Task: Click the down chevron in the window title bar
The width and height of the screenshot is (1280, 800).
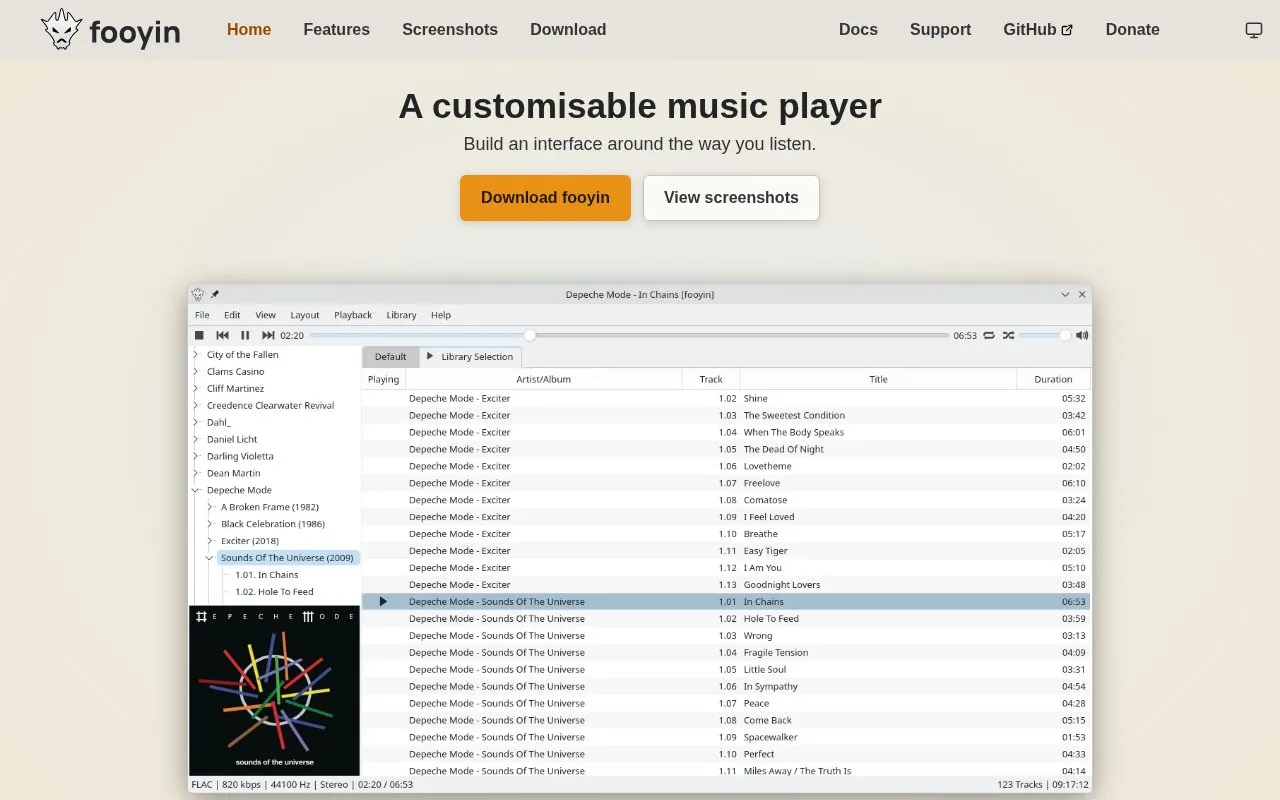Action: click(1065, 295)
